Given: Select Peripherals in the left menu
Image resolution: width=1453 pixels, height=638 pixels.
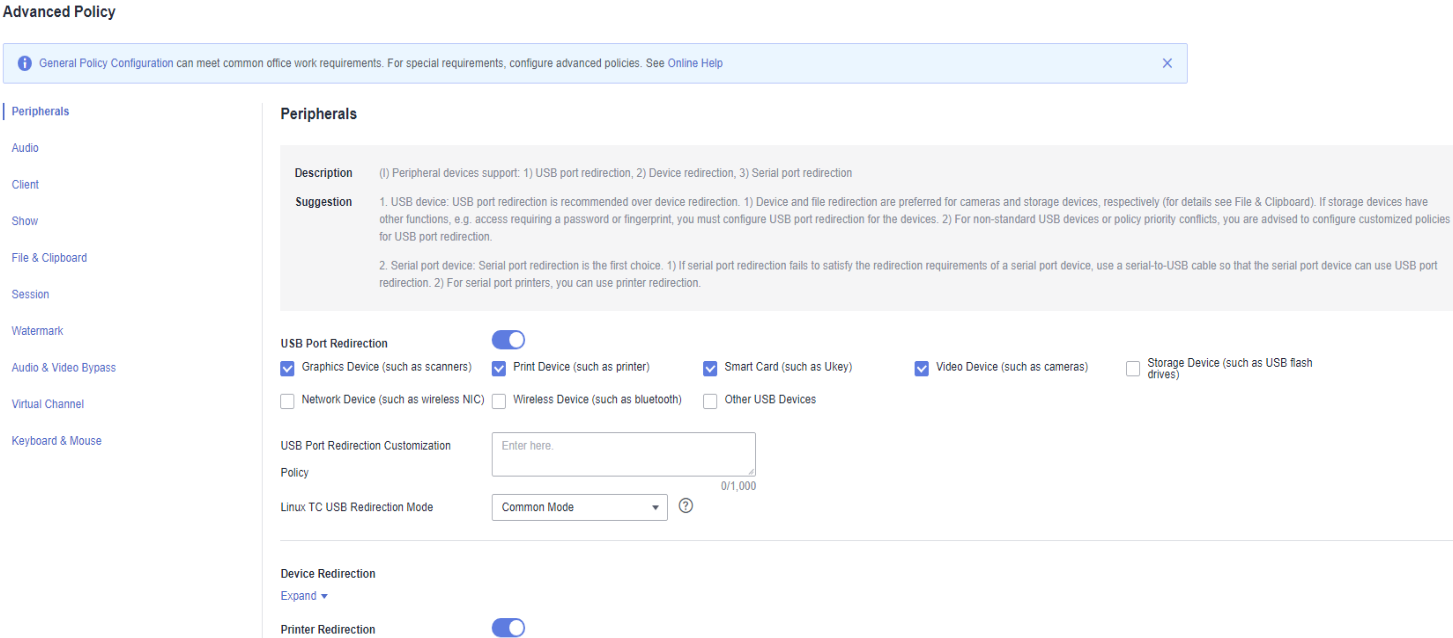Looking at the screenshot, I should [40, 111].
